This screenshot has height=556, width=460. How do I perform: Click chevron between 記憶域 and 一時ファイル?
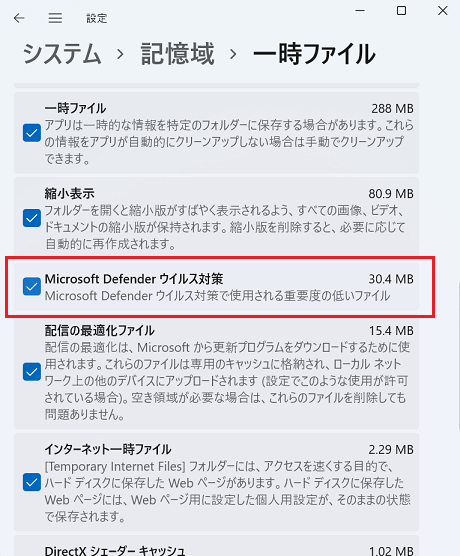pyautogui.click(x=233, y=54)
